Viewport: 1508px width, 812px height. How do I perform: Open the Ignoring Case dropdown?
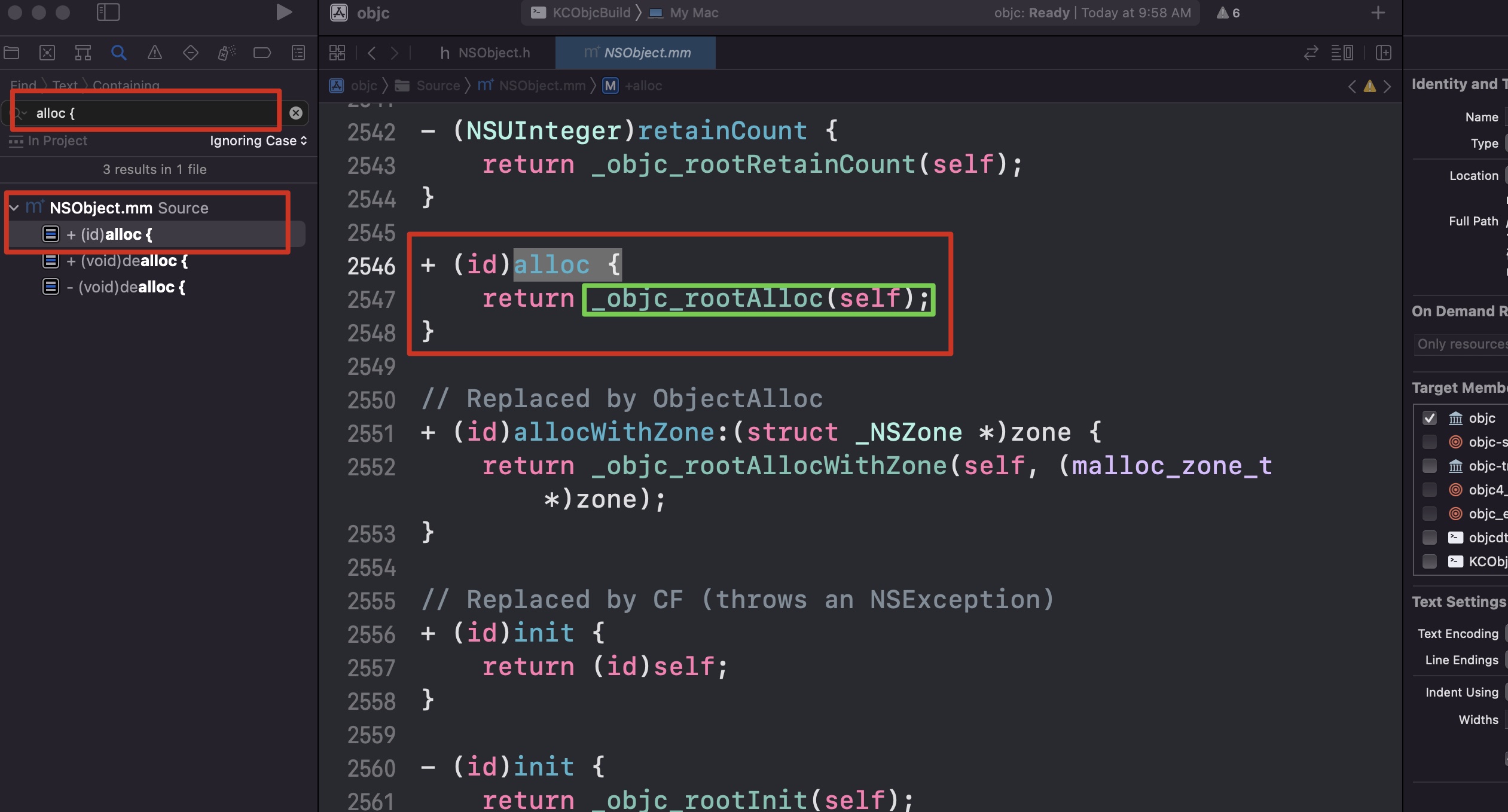click(x=258, y=141)
